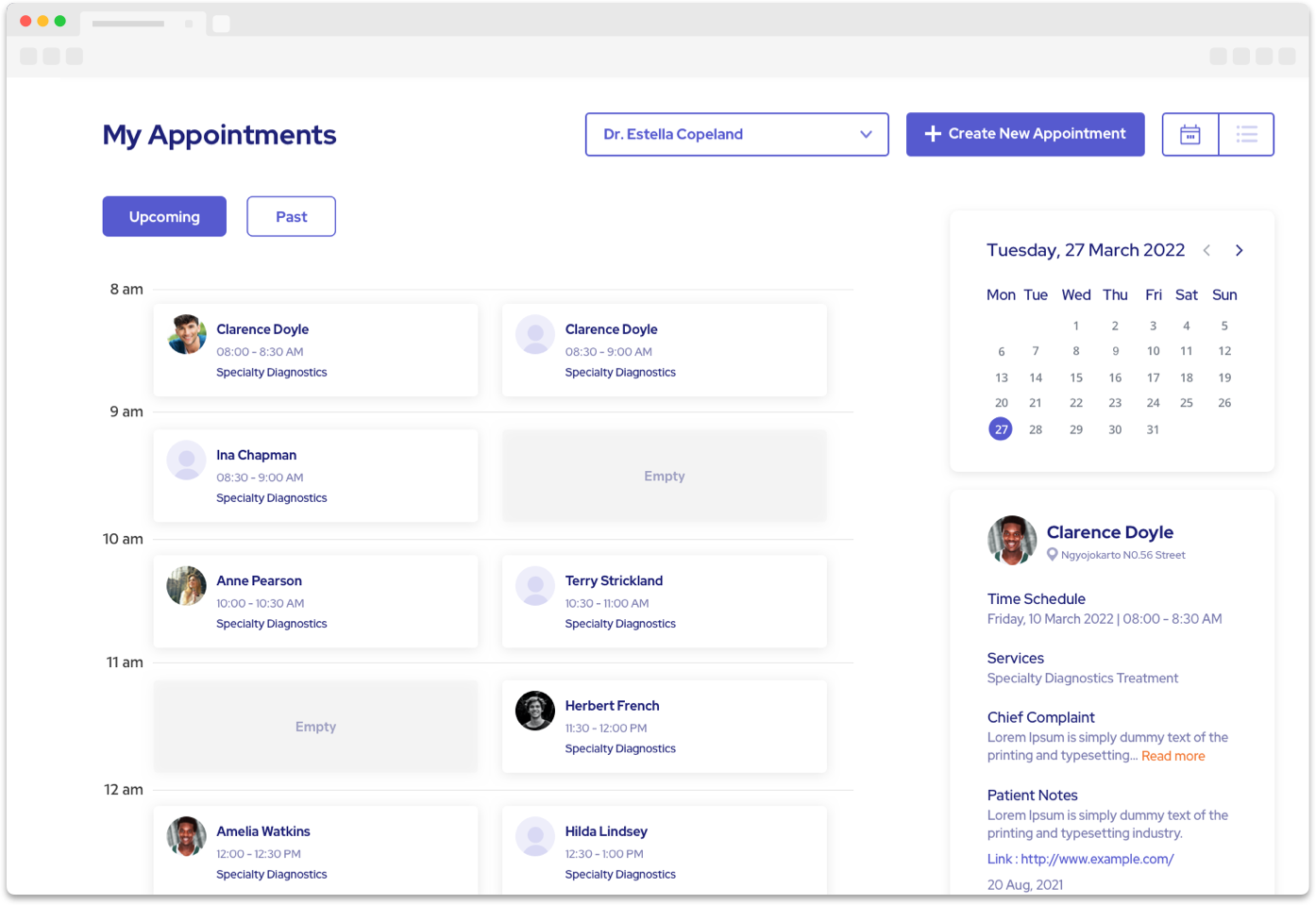Open Terry Strickland's appointment card
The width and height of the screenshot is (1316, 905).
pyautogui.click(x=665, y=601)
